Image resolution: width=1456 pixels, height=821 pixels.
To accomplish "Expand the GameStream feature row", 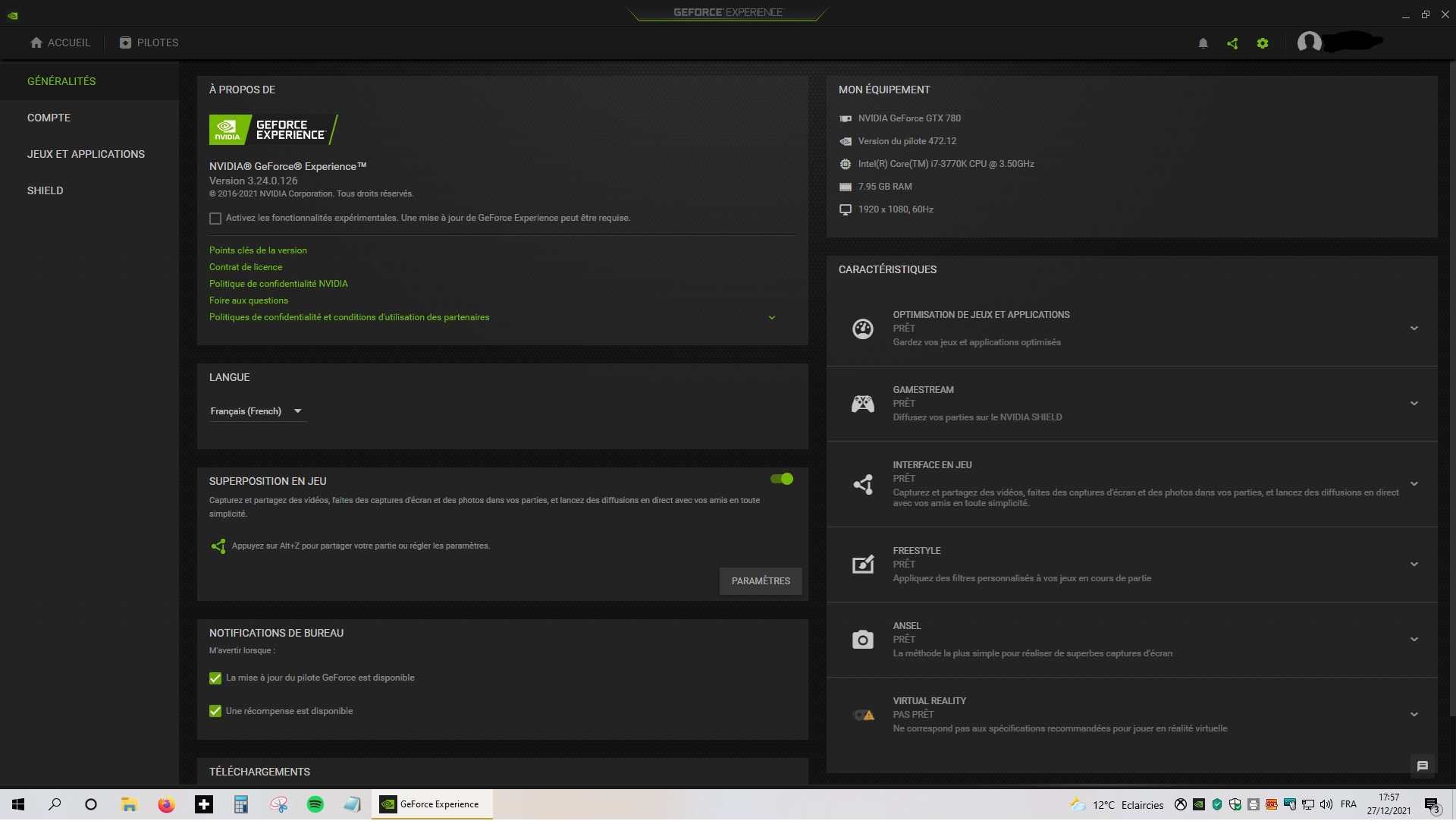I will [x=1414, y=404].
